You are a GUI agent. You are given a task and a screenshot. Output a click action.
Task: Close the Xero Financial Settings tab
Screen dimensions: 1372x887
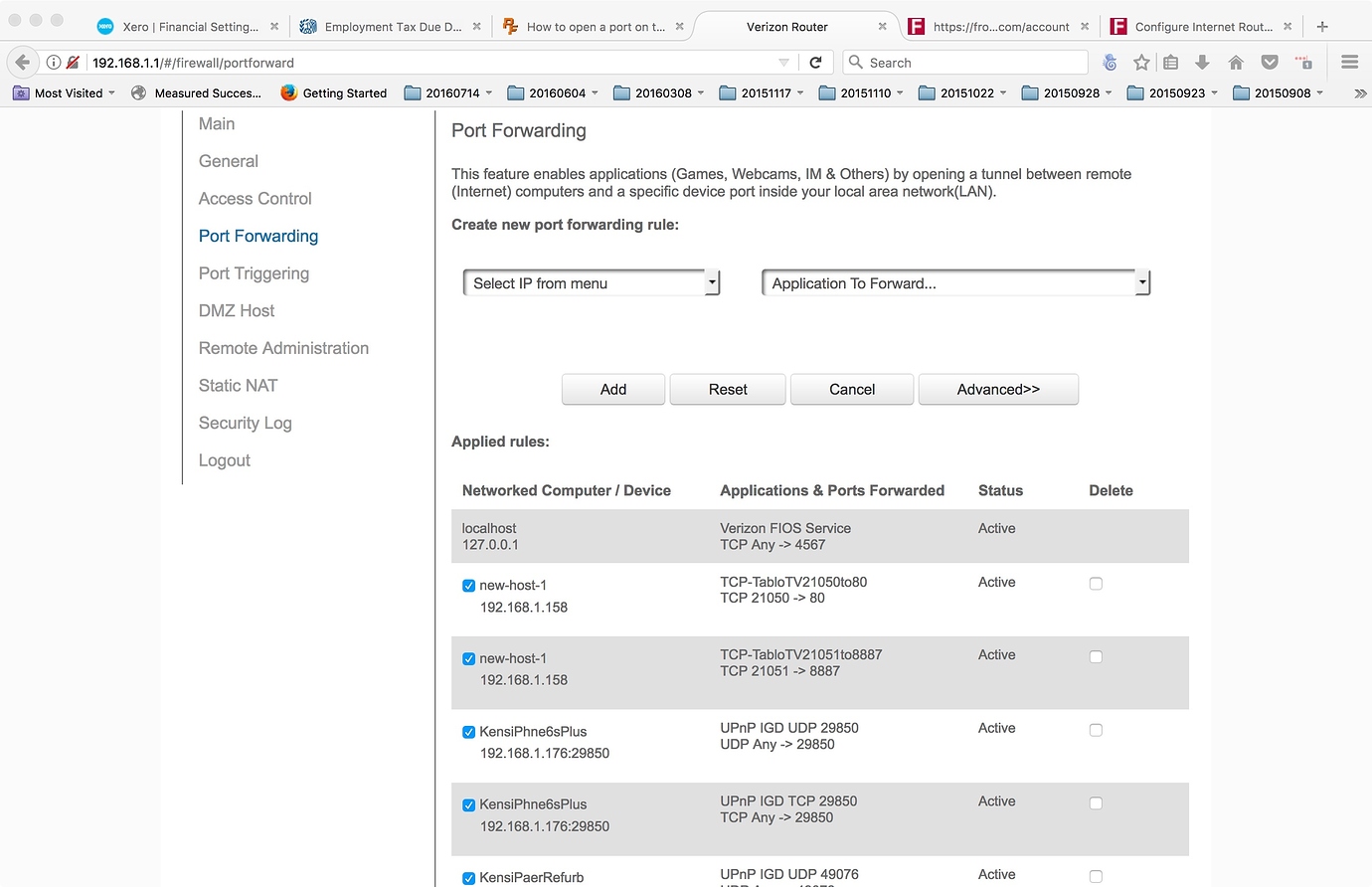click(x=274, y=27)
